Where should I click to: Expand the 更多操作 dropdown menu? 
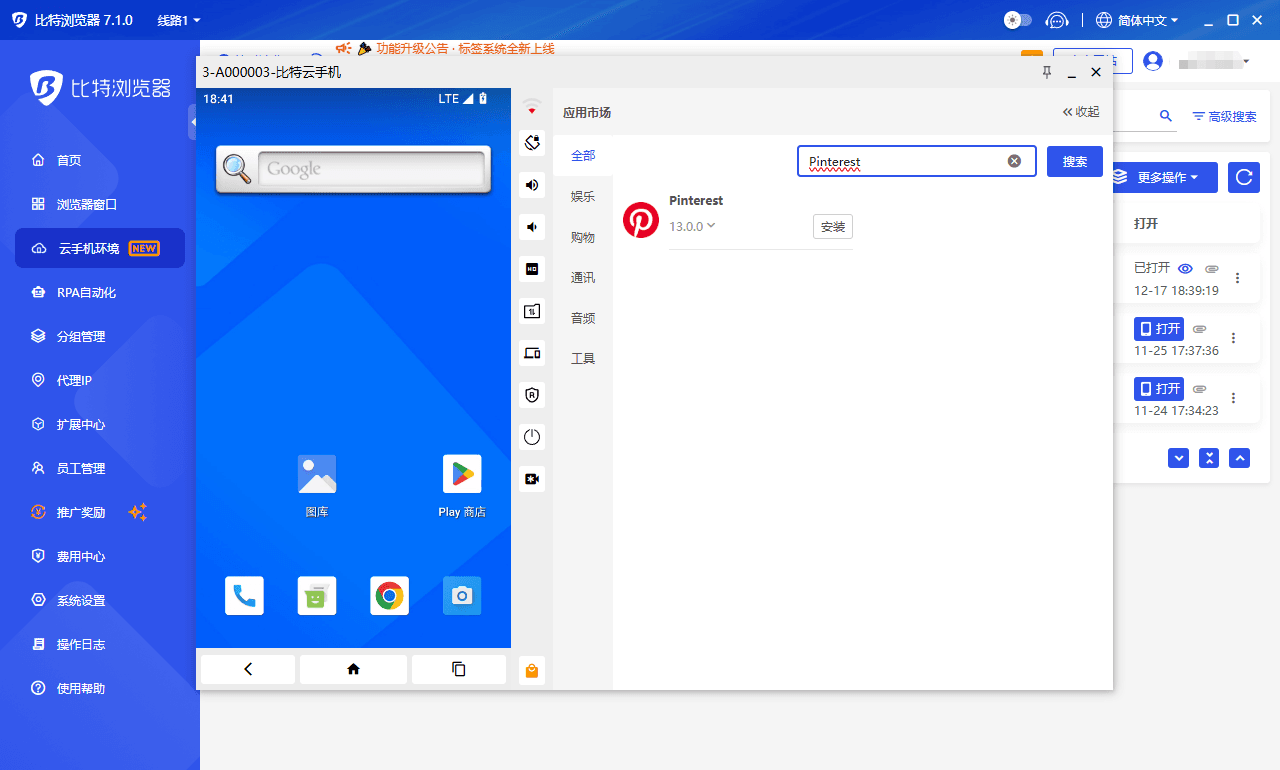click(x=1165, y=177)
